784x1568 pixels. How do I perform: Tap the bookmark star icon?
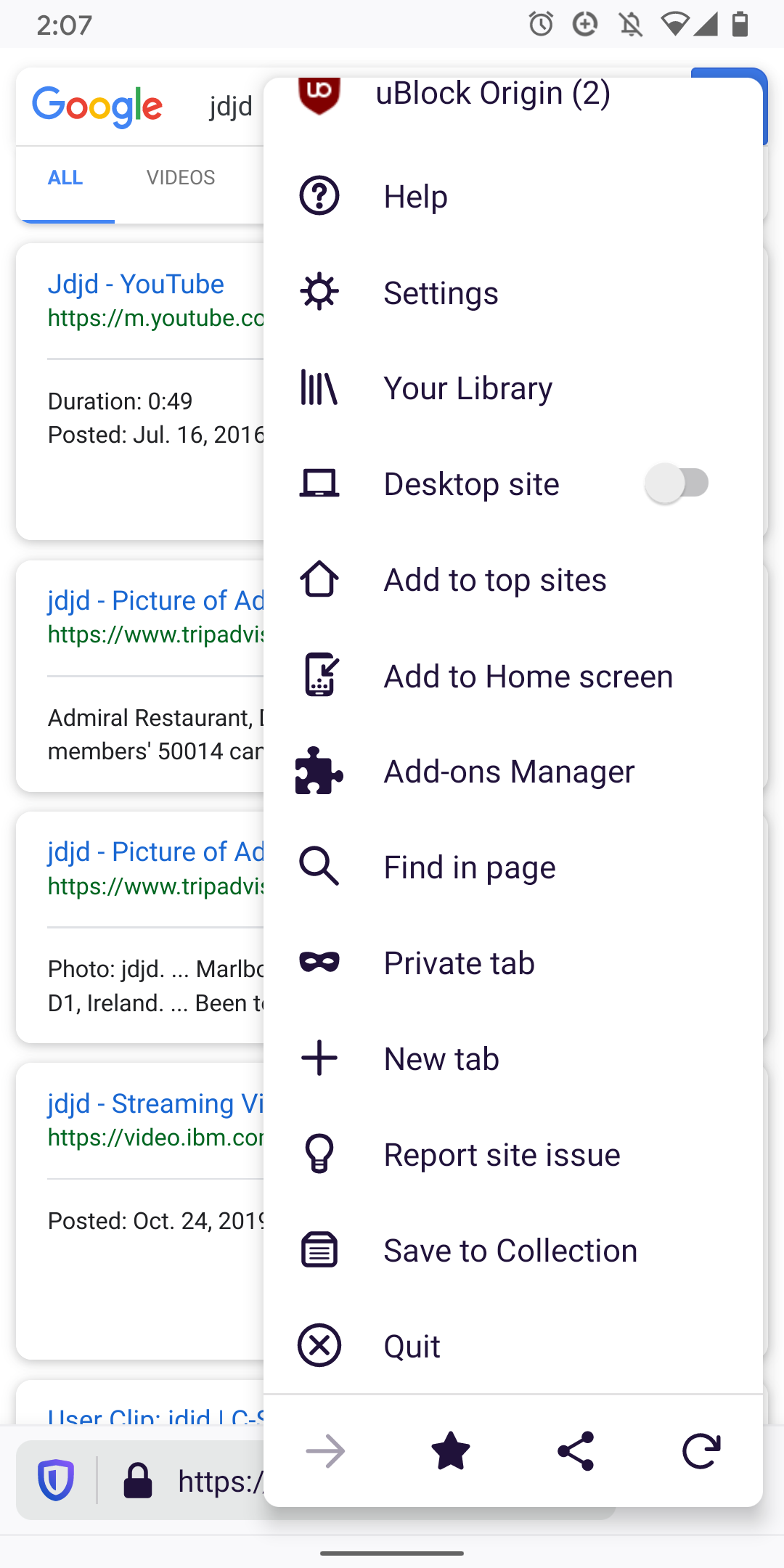coord(451,1450)
